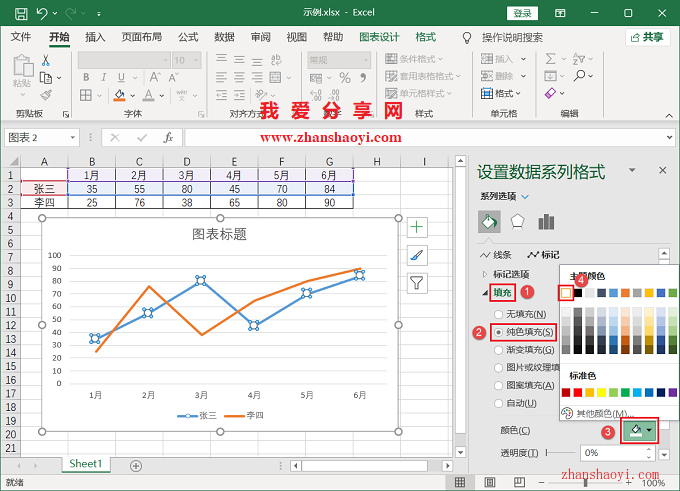Select the Series Options bar chart icon
The width and height of the screenshot is (680, 491).
click(546, 222)
